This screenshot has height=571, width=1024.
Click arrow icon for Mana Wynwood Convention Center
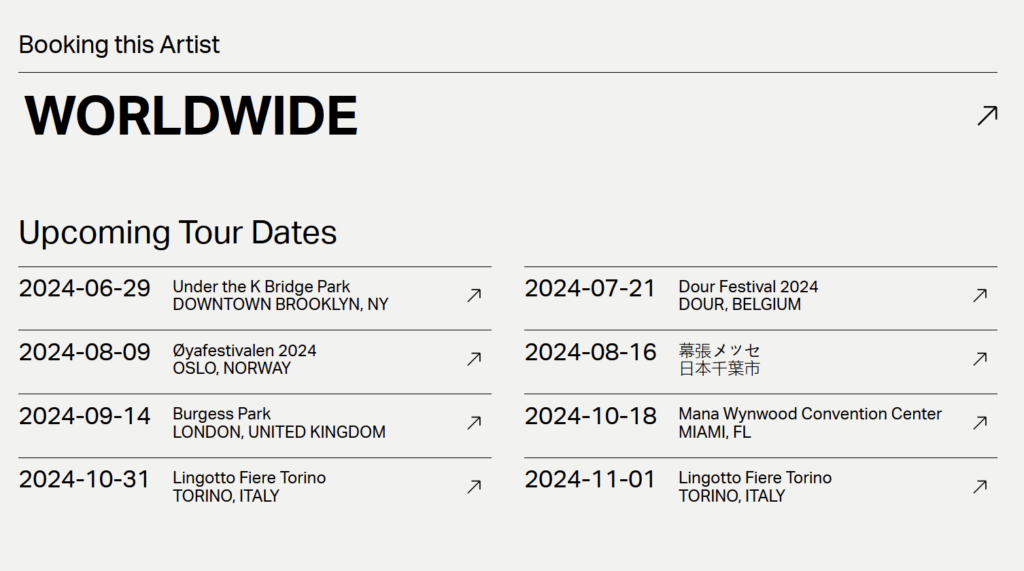tap(980, 423)
